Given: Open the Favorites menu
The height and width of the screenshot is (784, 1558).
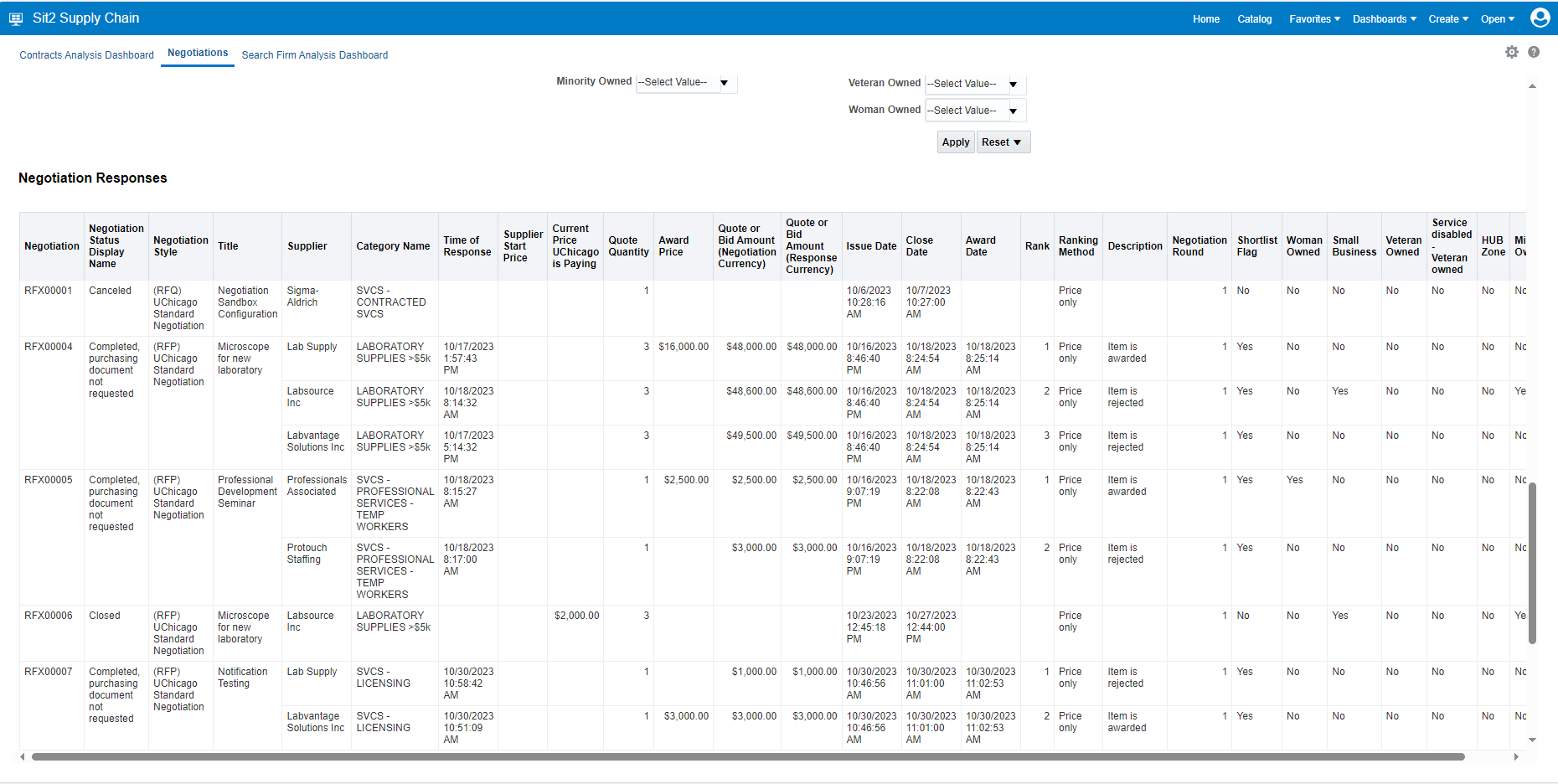Looking at the screenshot, I should click(1313, 19).
